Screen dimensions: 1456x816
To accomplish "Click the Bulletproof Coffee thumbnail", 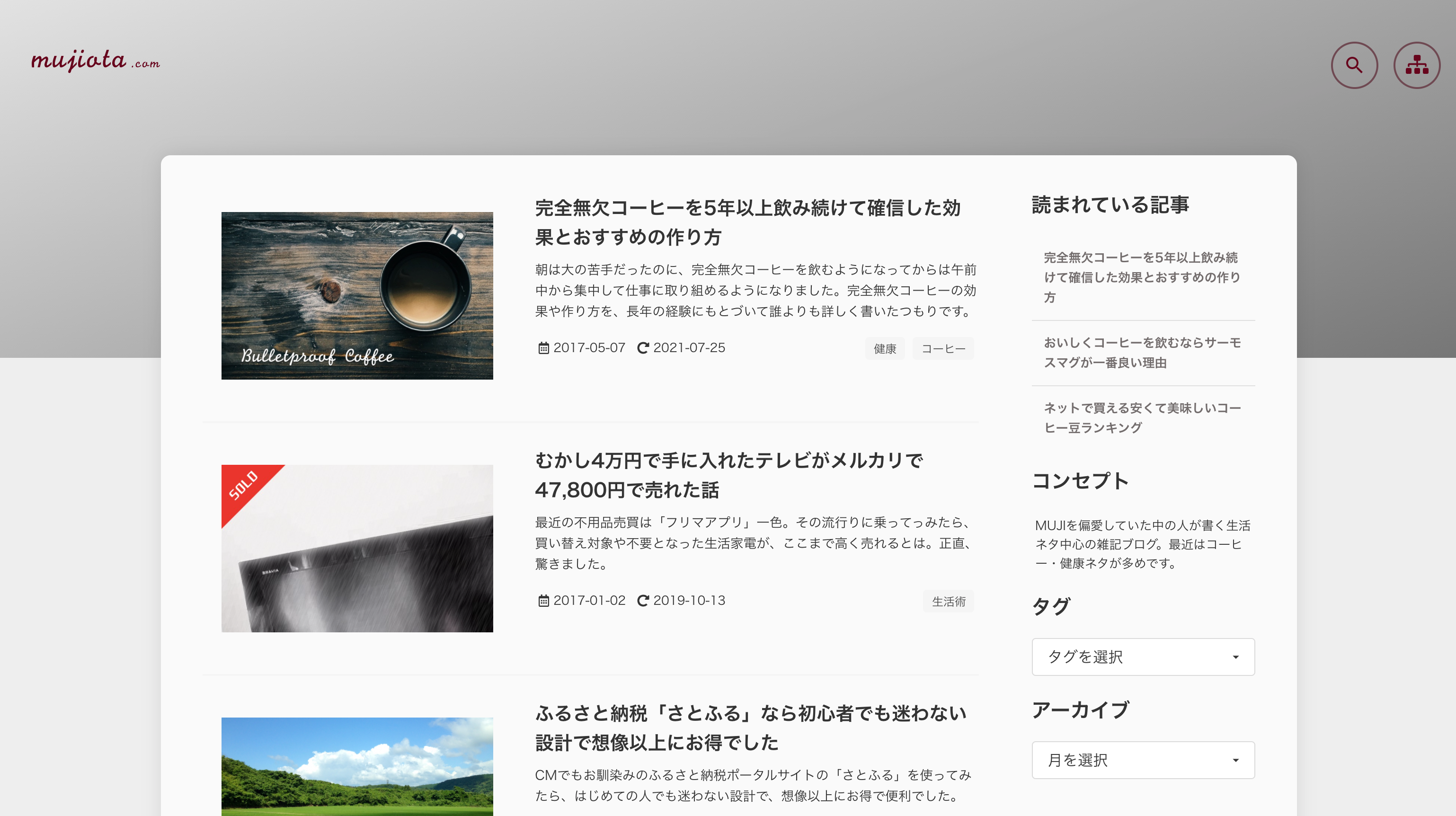I will (x=356, y=295).
